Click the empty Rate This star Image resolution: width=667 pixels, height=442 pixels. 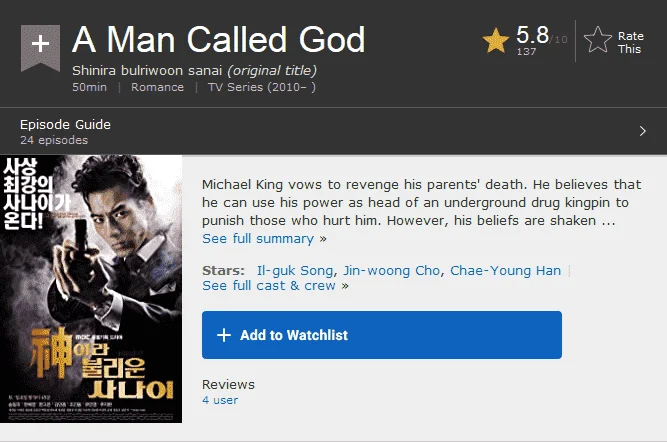tap(598, 40)
